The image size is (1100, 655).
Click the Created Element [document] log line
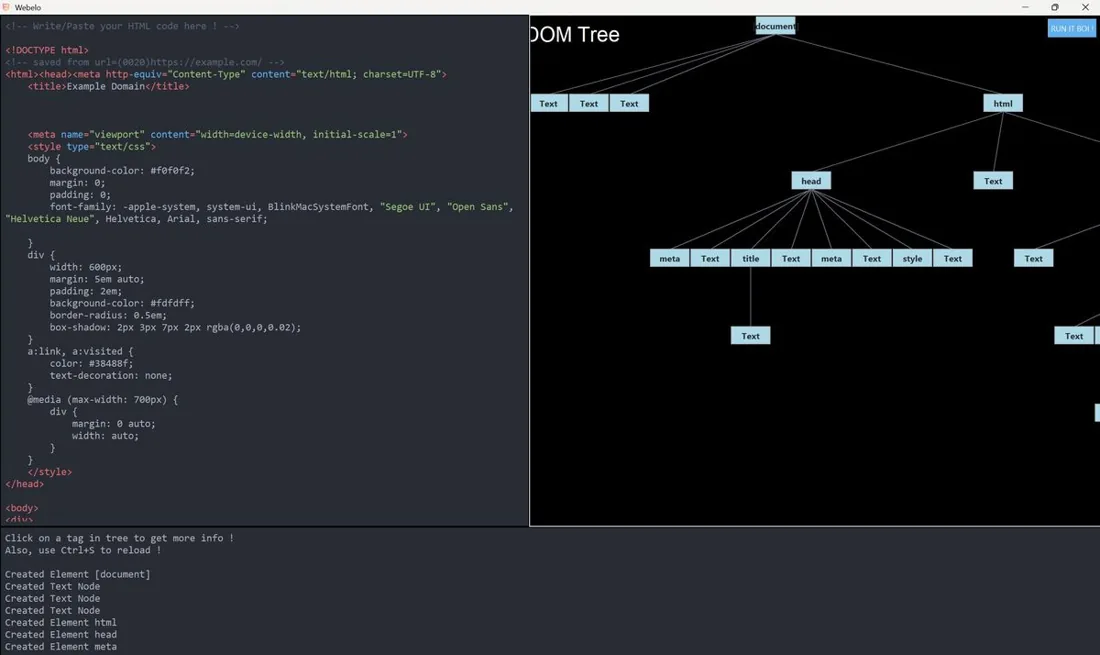[78, 574]
